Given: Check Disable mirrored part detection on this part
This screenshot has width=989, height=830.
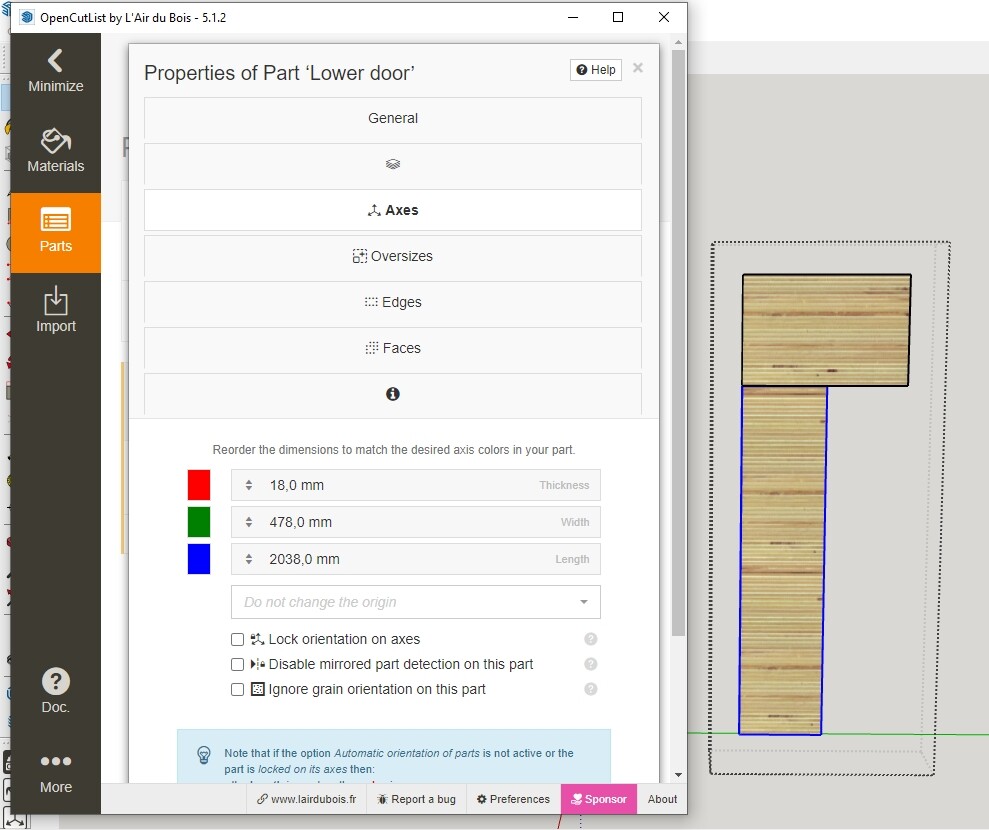Looking at the screenshot, I should point(237,664).
